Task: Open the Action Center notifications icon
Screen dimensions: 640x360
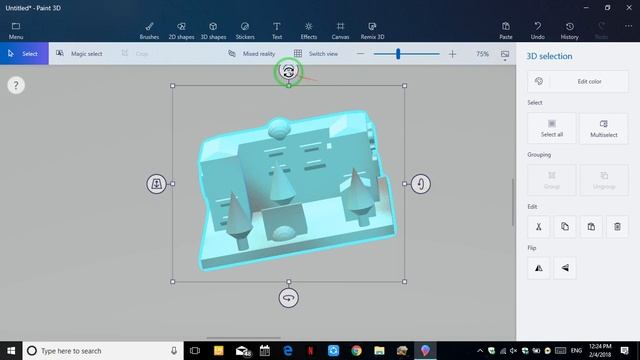Action: pyautogui.click(x=624, y=351)
